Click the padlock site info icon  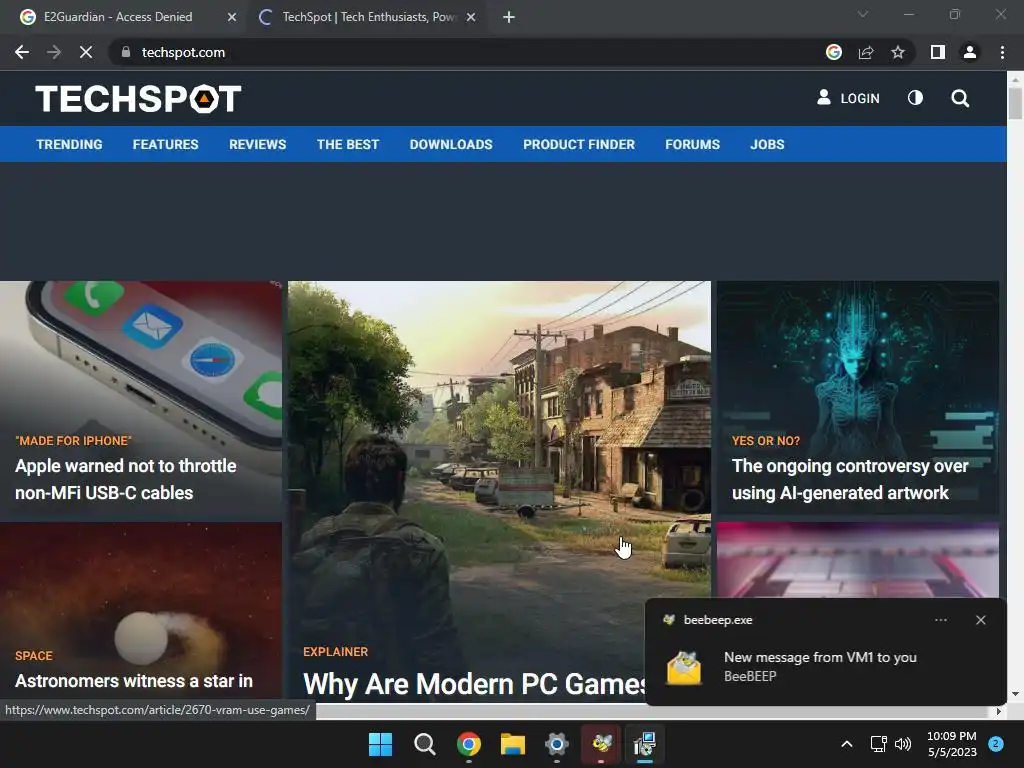click(126, 52)
